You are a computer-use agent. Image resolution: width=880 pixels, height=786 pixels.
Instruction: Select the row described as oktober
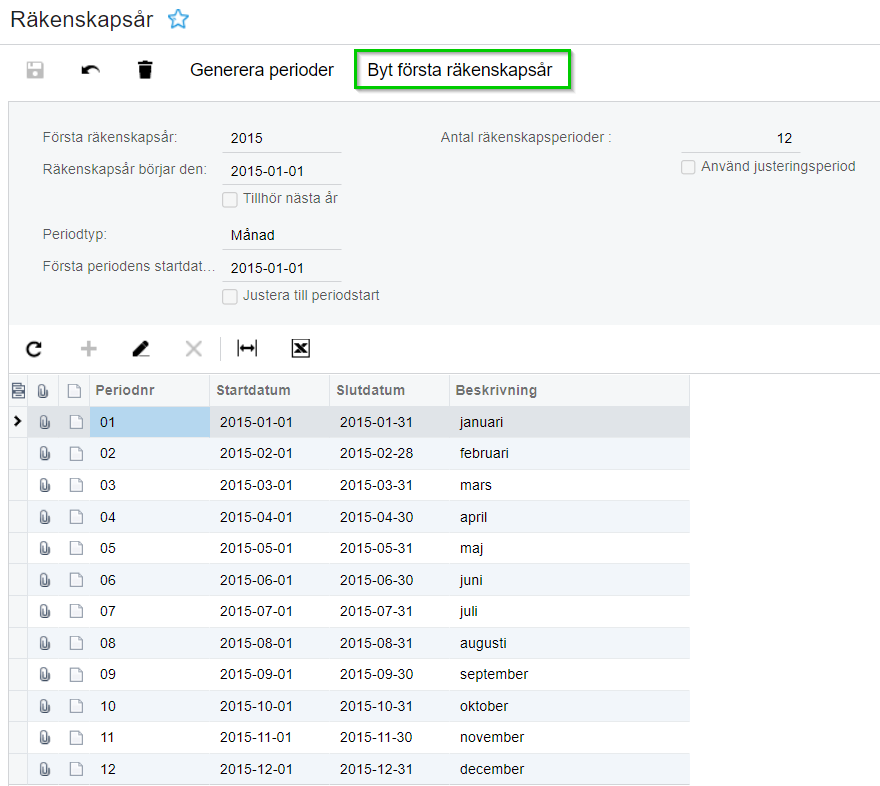click(x=350, y=706)
